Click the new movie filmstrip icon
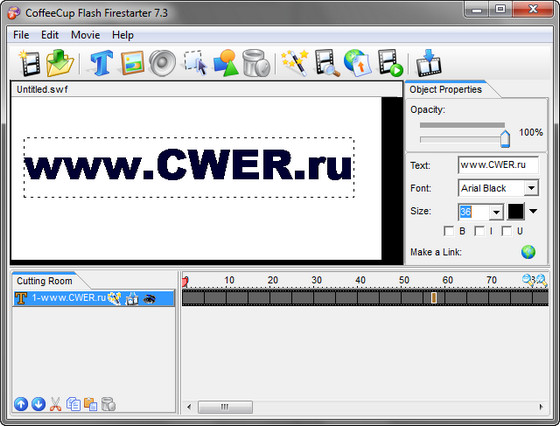 (30, 64)
